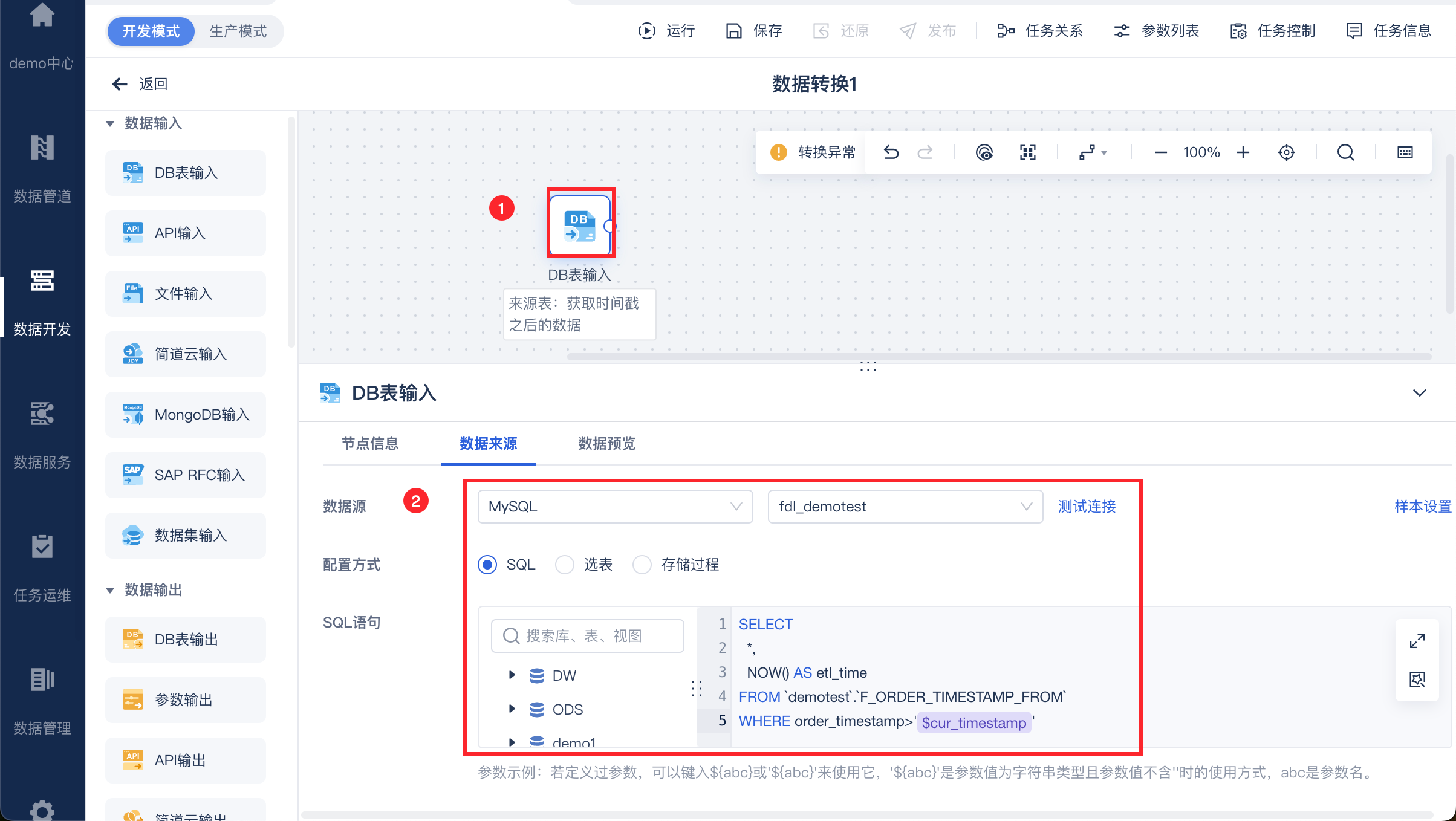The height and width of the screenshot is (821, 1456).
Task: Click the DB表输入 node on canvas
Action: click(580, 225)
